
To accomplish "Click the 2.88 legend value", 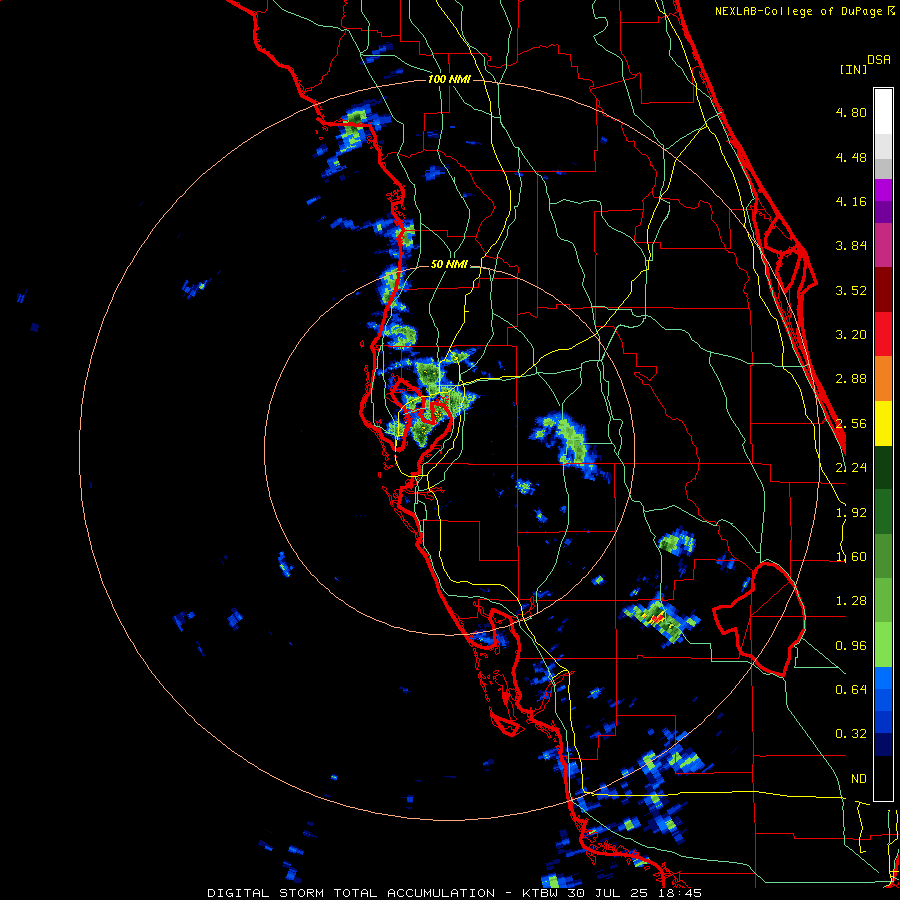I will point(851,379).
